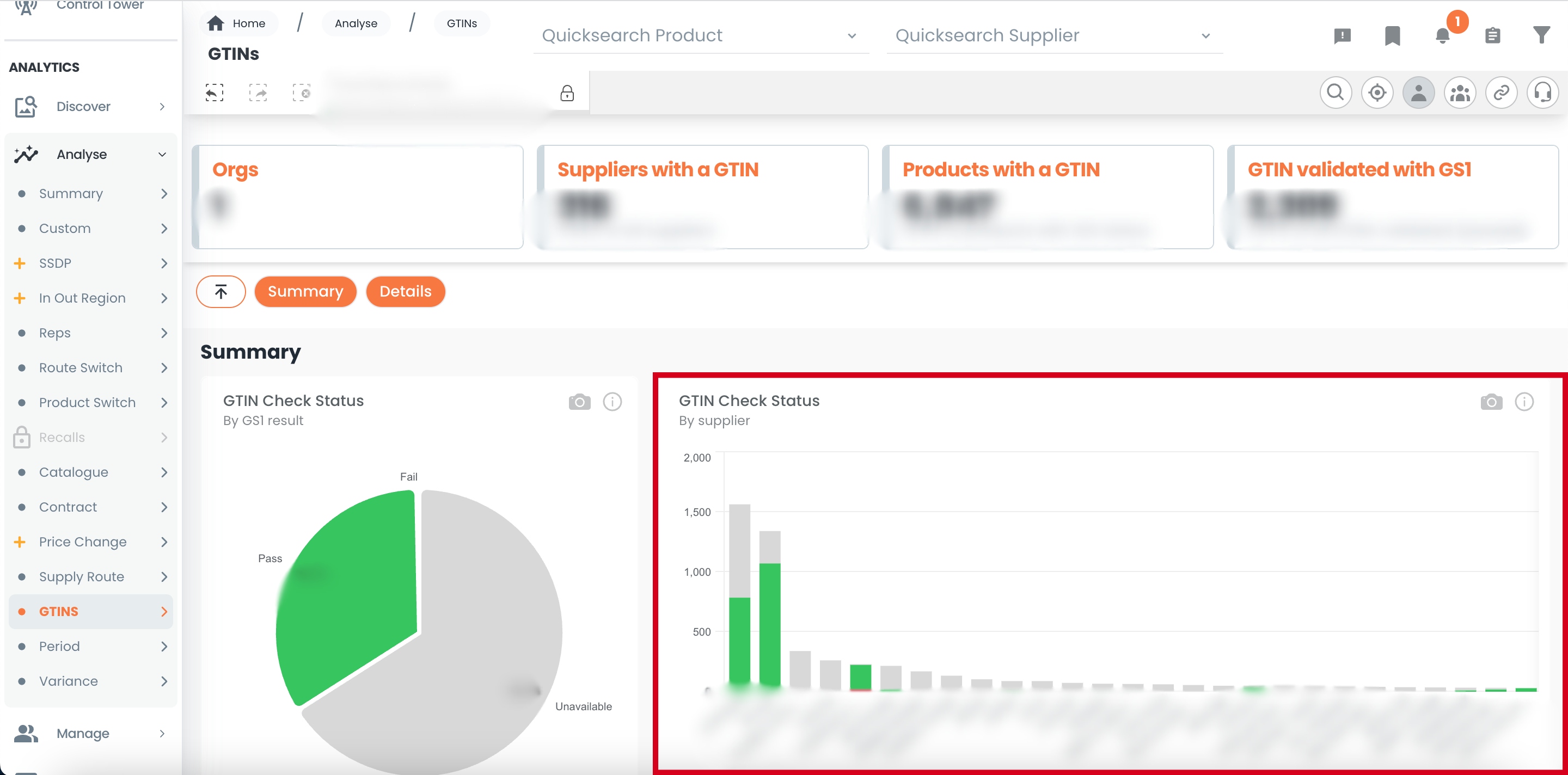This screenshot has height=775, width=1568.
Task: Open Variance in the sidebar
Action: (91, 681)
